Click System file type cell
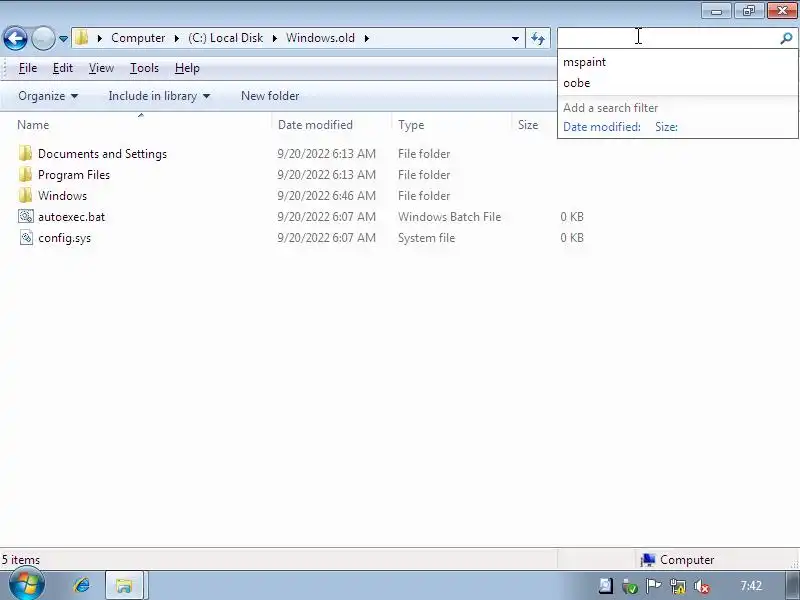This screenshot has width=800, height=600. point(426,238)
